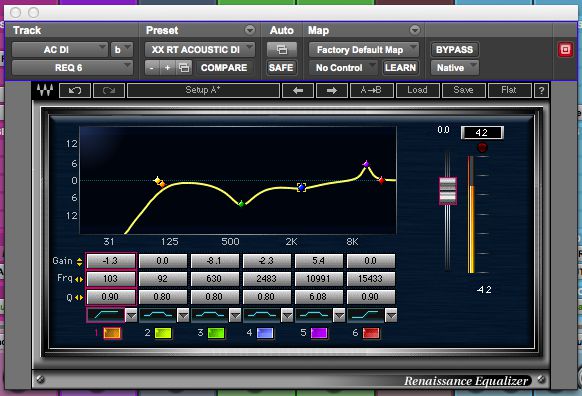582x396 pixels.
Task: Open the REQ 6 plug-in selector dropdown
Action: (x=72, y=68)
